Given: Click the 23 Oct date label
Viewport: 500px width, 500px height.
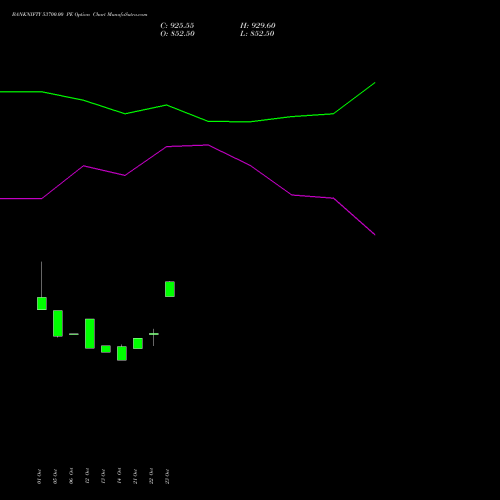Looking at the screenshot, I should pos(167,476).
